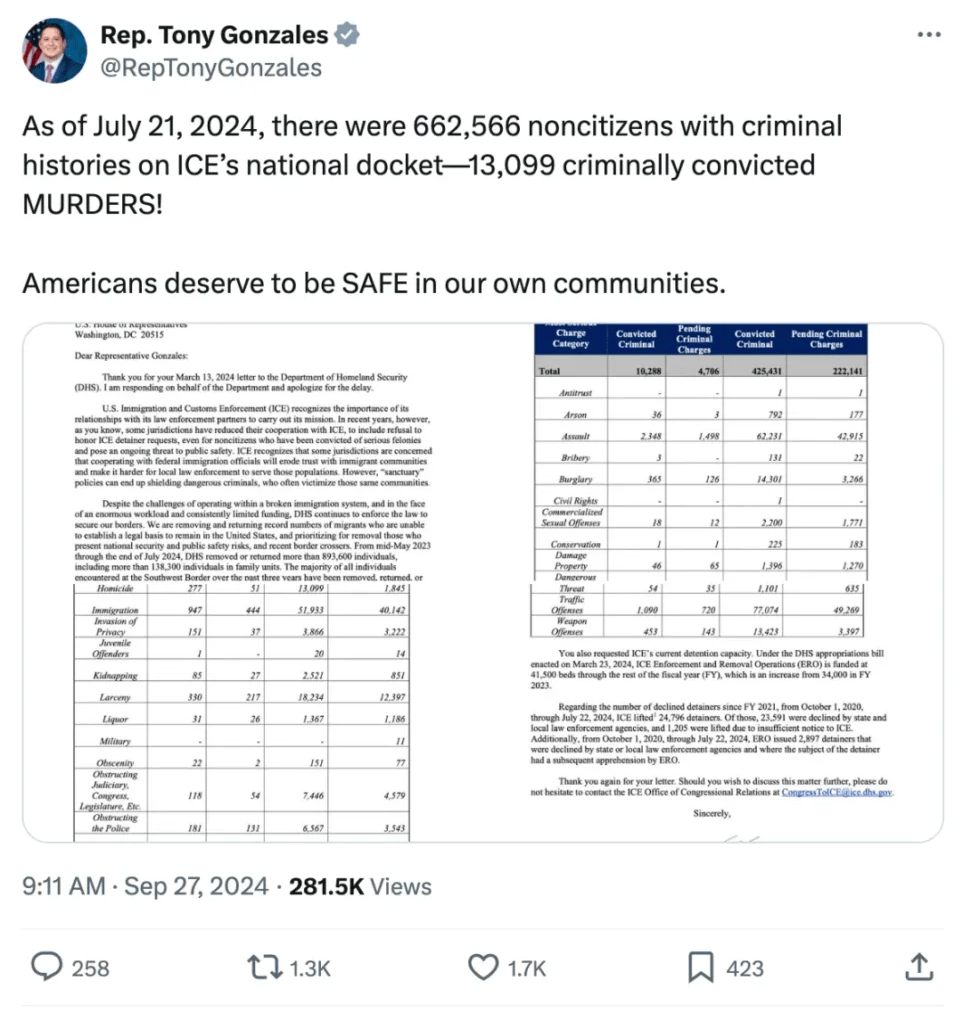Like the tweet with the heart icon

click(x=483, y=967)
